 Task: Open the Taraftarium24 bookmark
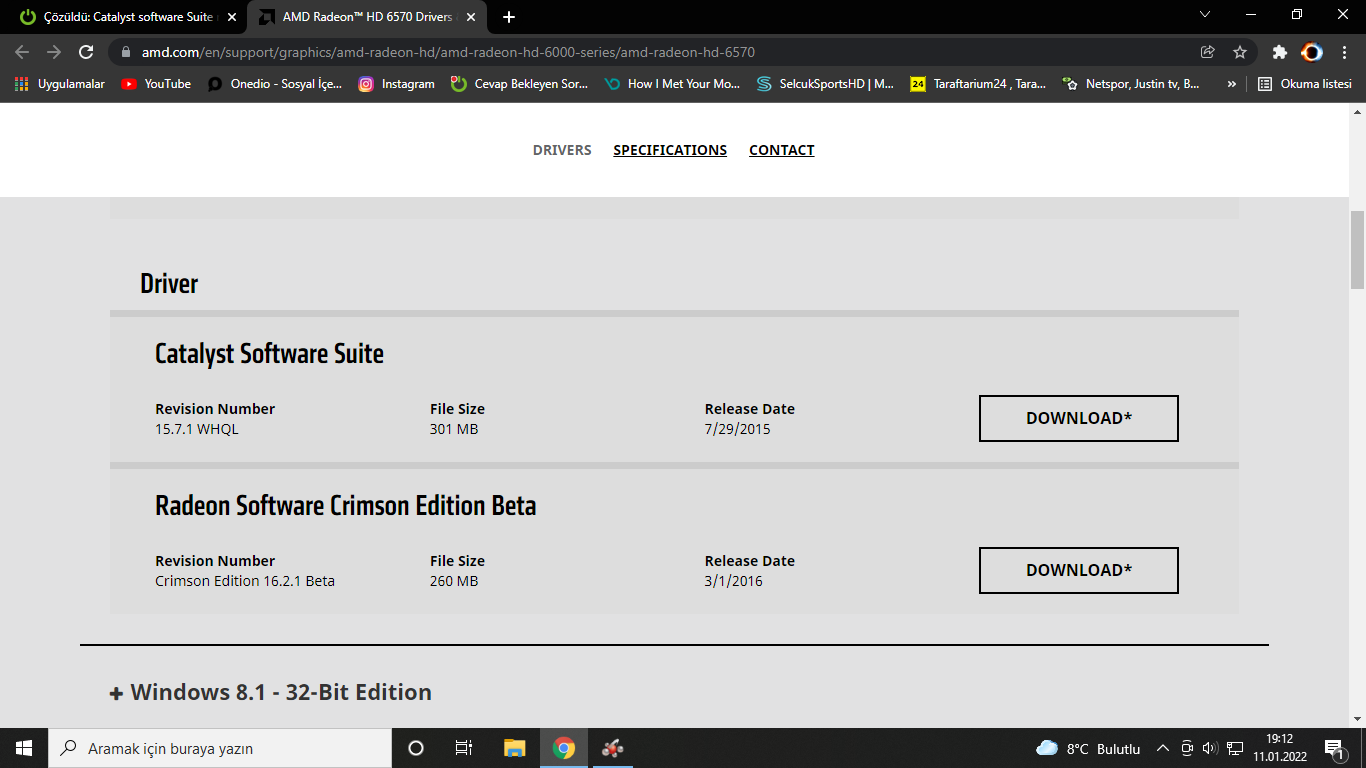pos(979,84)
